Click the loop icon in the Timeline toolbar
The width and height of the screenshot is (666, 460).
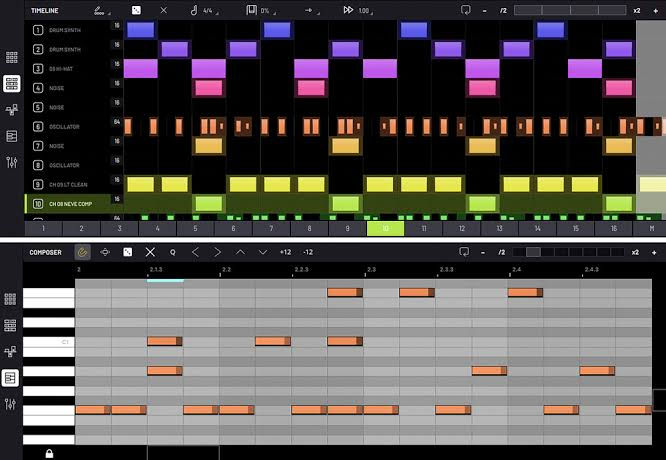pos(466,10)
